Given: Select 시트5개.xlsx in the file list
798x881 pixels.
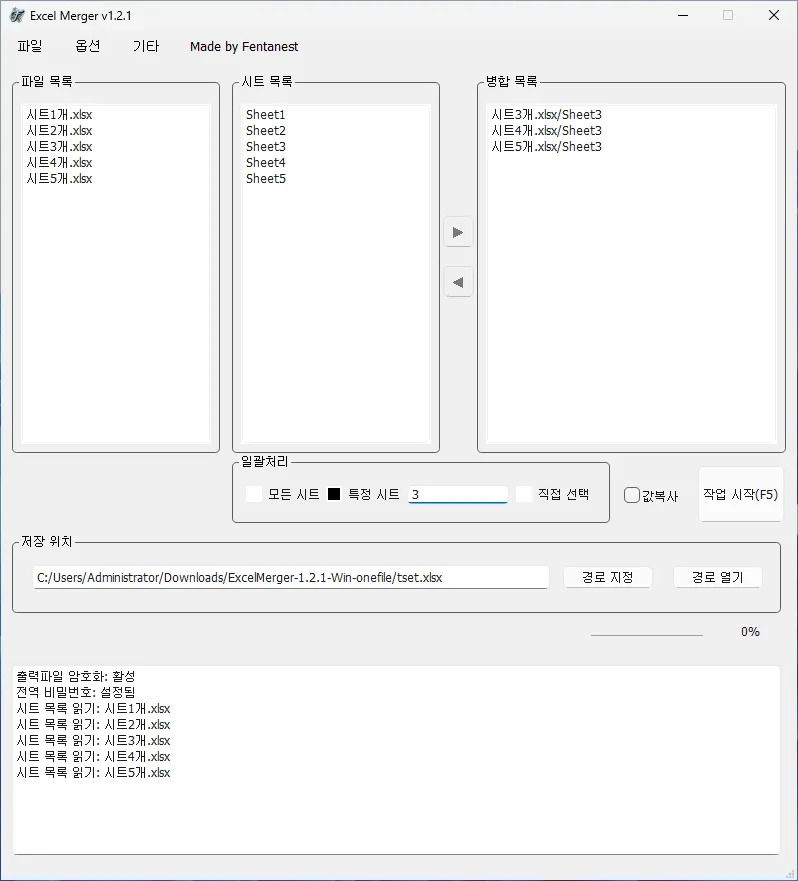Looking at the screenshot, I should [115, 179].
